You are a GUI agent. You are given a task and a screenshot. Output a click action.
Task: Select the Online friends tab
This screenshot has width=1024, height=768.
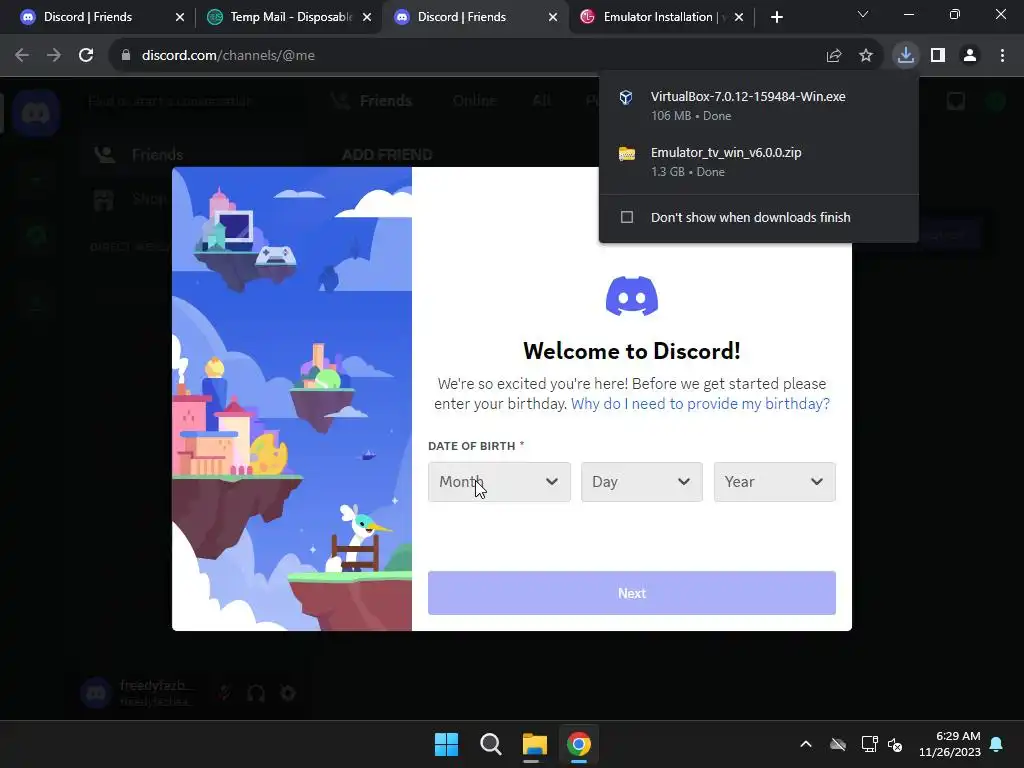click(x=475, y=101)
